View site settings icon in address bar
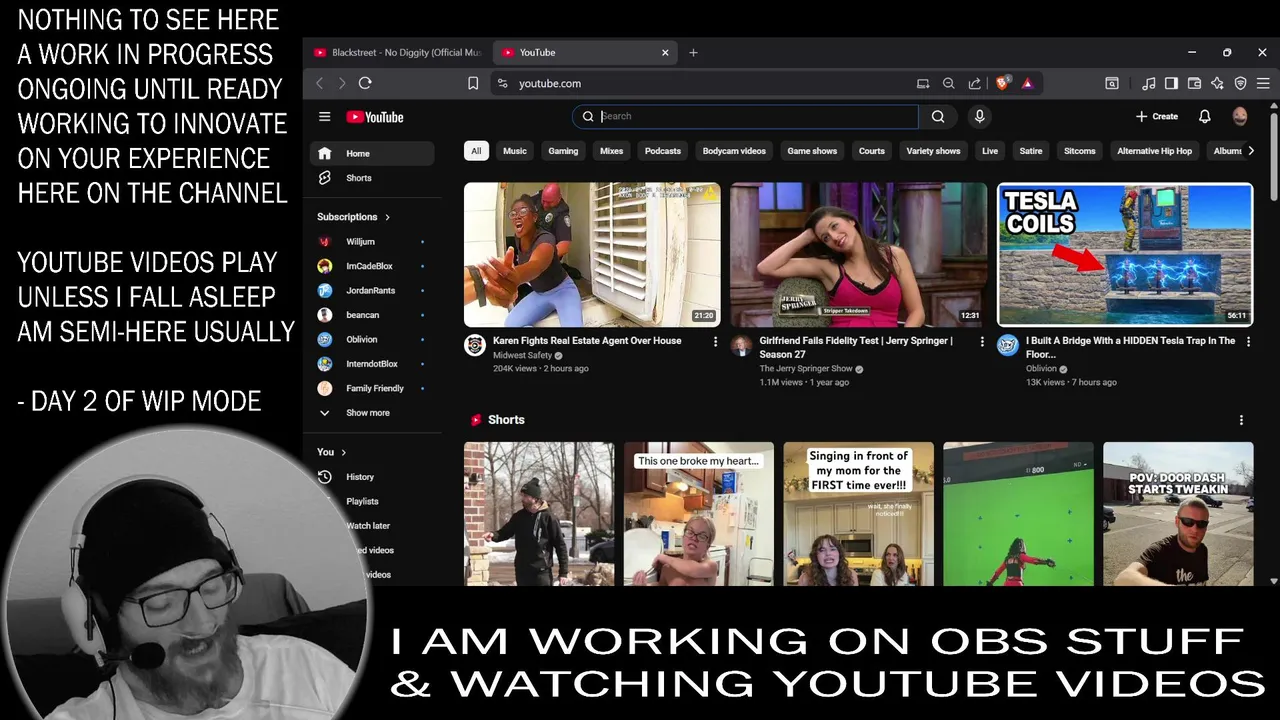This screenshot has height=720, width=1280. (503, 83)
